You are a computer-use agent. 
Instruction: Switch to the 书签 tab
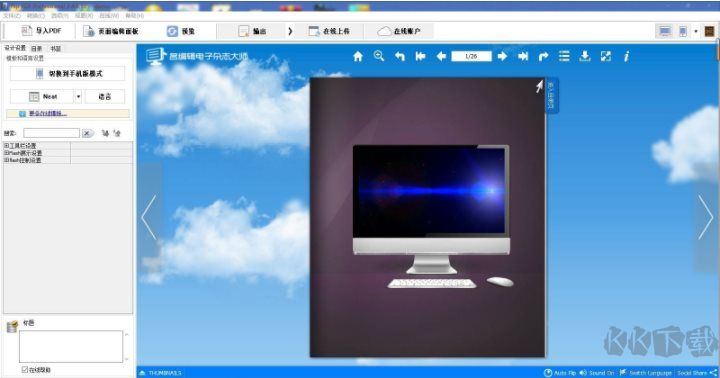(56, 48)
